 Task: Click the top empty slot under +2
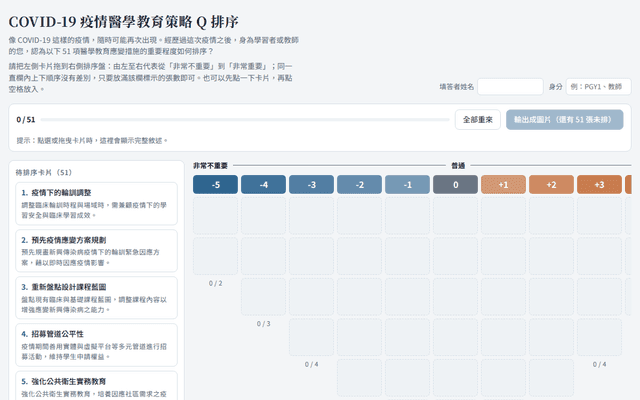click(x=551, y=216)
